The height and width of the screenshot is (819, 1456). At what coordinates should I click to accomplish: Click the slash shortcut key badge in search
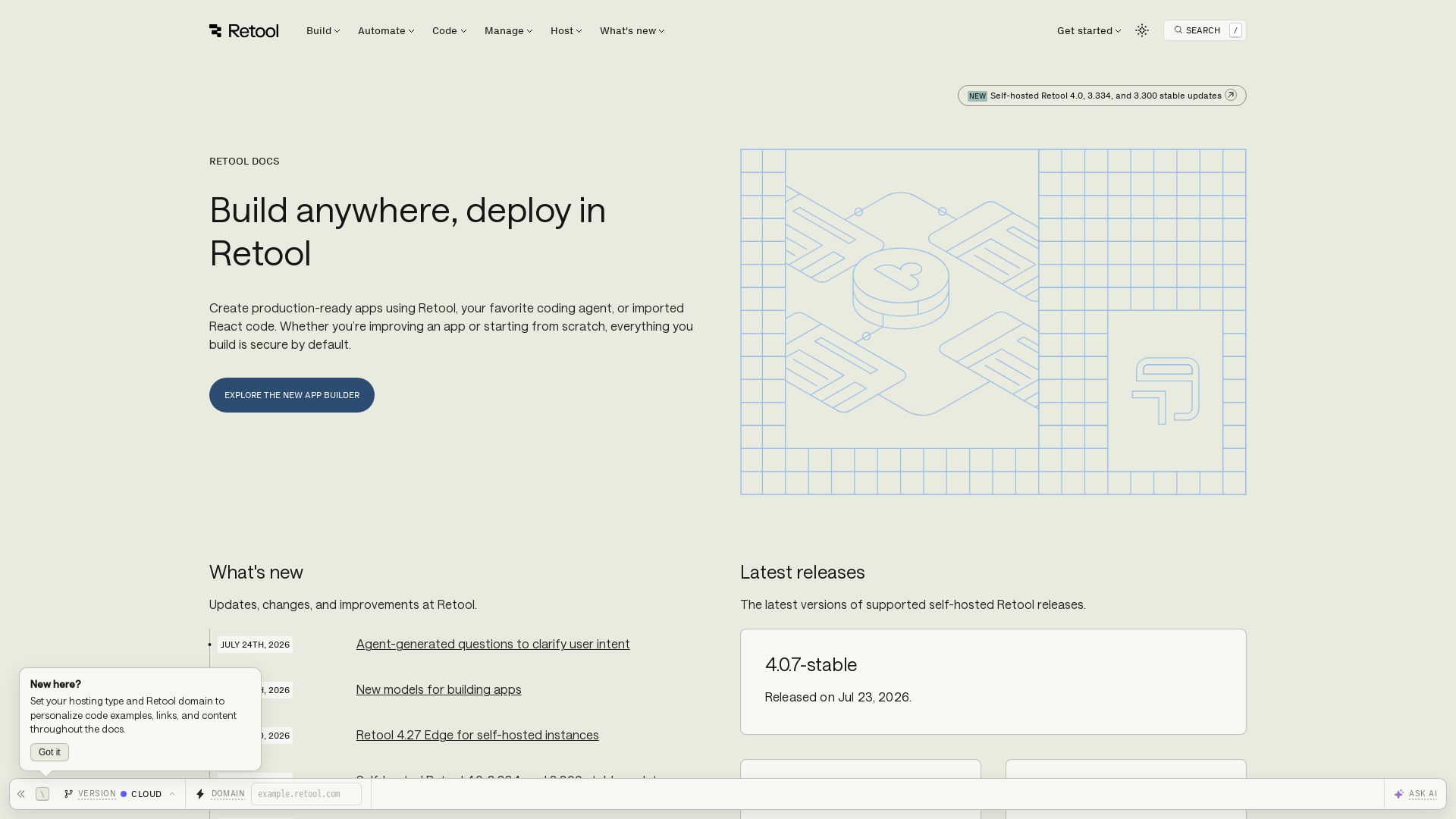[x=1236, y=30]
